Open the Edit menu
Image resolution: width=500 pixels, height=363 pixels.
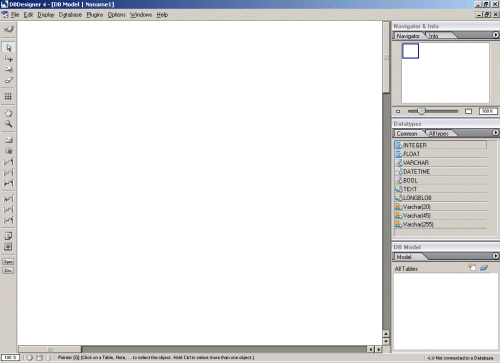point(28,15)
